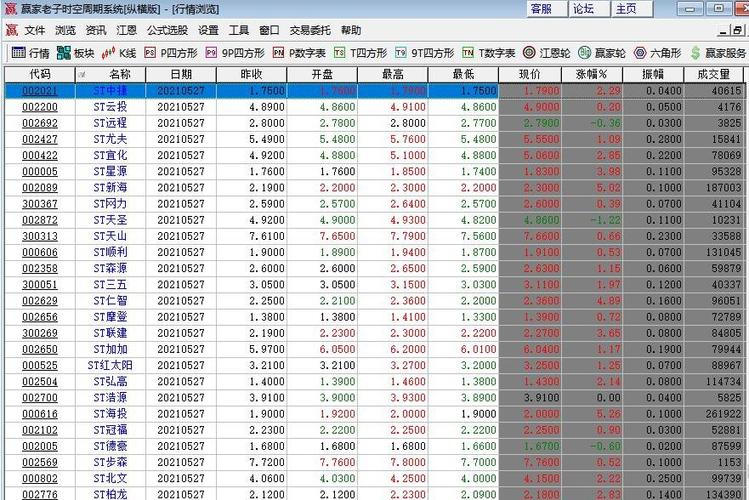Open stock code 002427 link
Image resolution: width=749 pixels, height=500 pixels.
[40, 139]
